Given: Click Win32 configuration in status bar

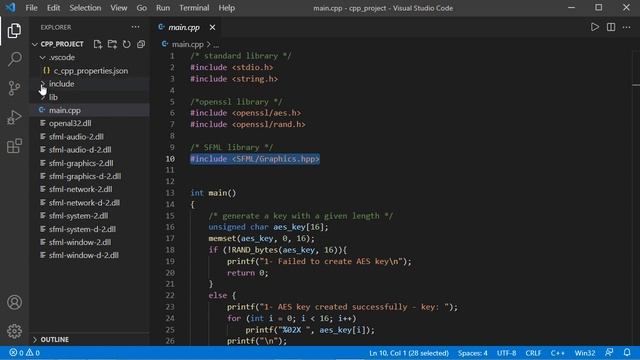Looking at the screenshot, I should 584,353.
